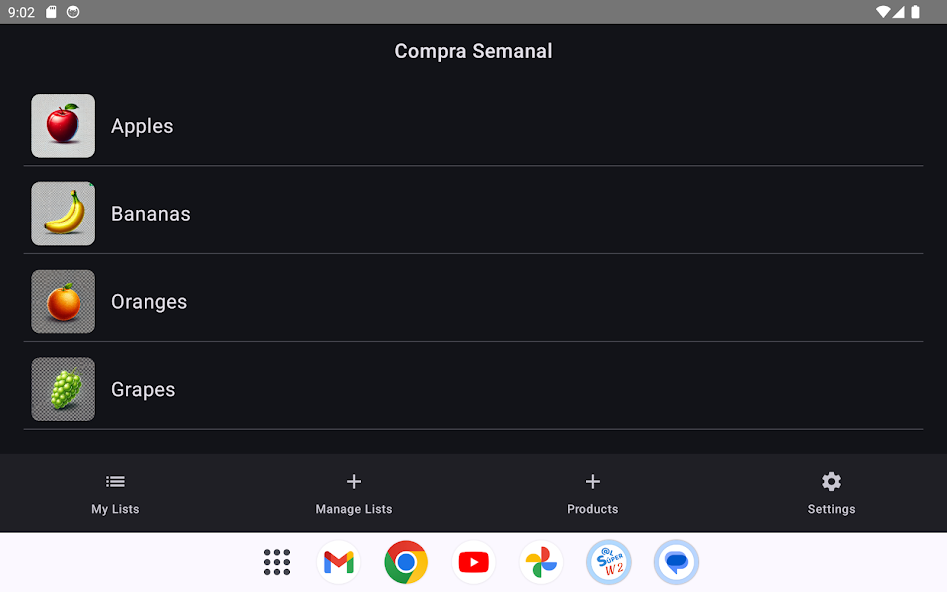Screen dimensions: 947x592
Task: Tap the banana product image
Action: [63, 213]
